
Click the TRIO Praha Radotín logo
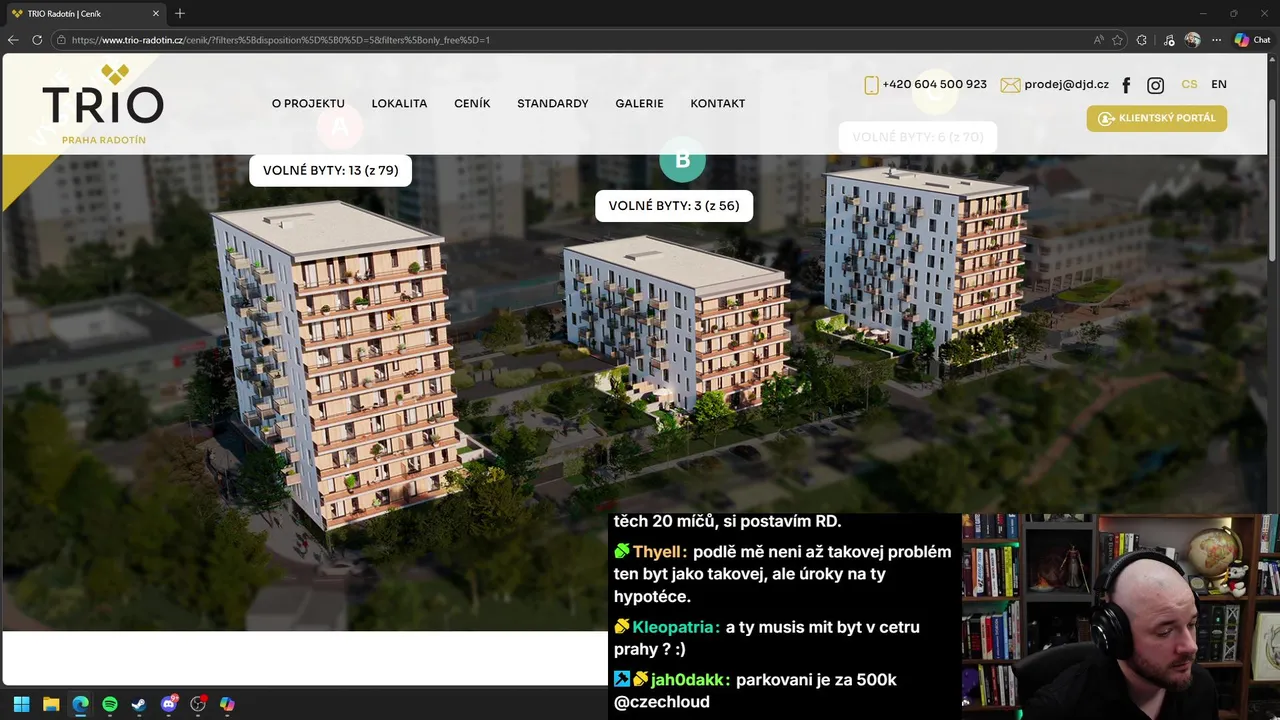tap(102, 104)
